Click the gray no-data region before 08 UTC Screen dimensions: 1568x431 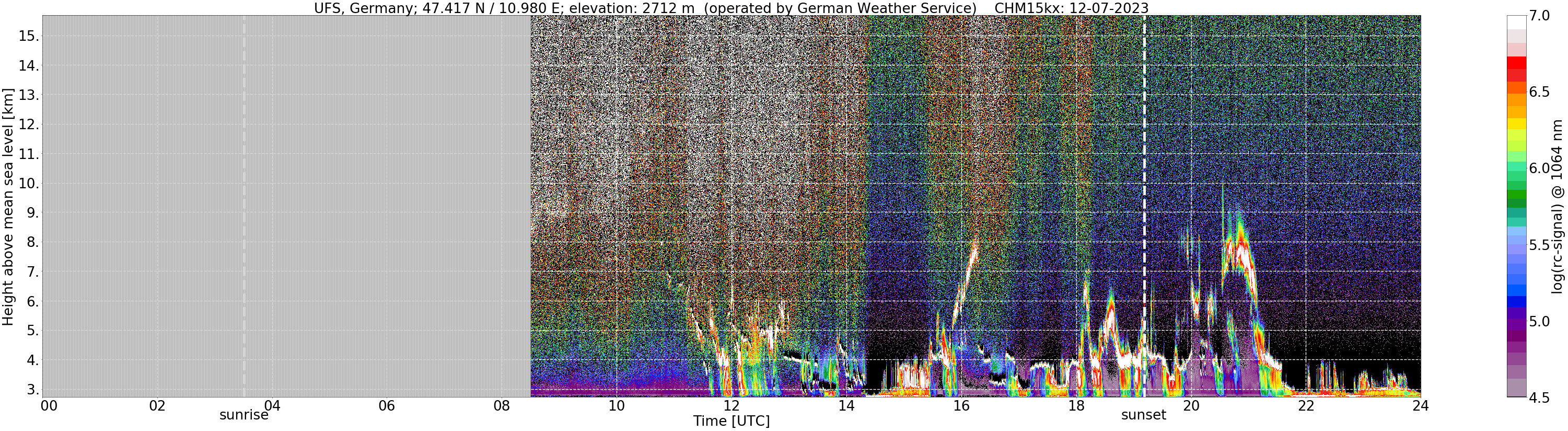click(x=286, y=206)
